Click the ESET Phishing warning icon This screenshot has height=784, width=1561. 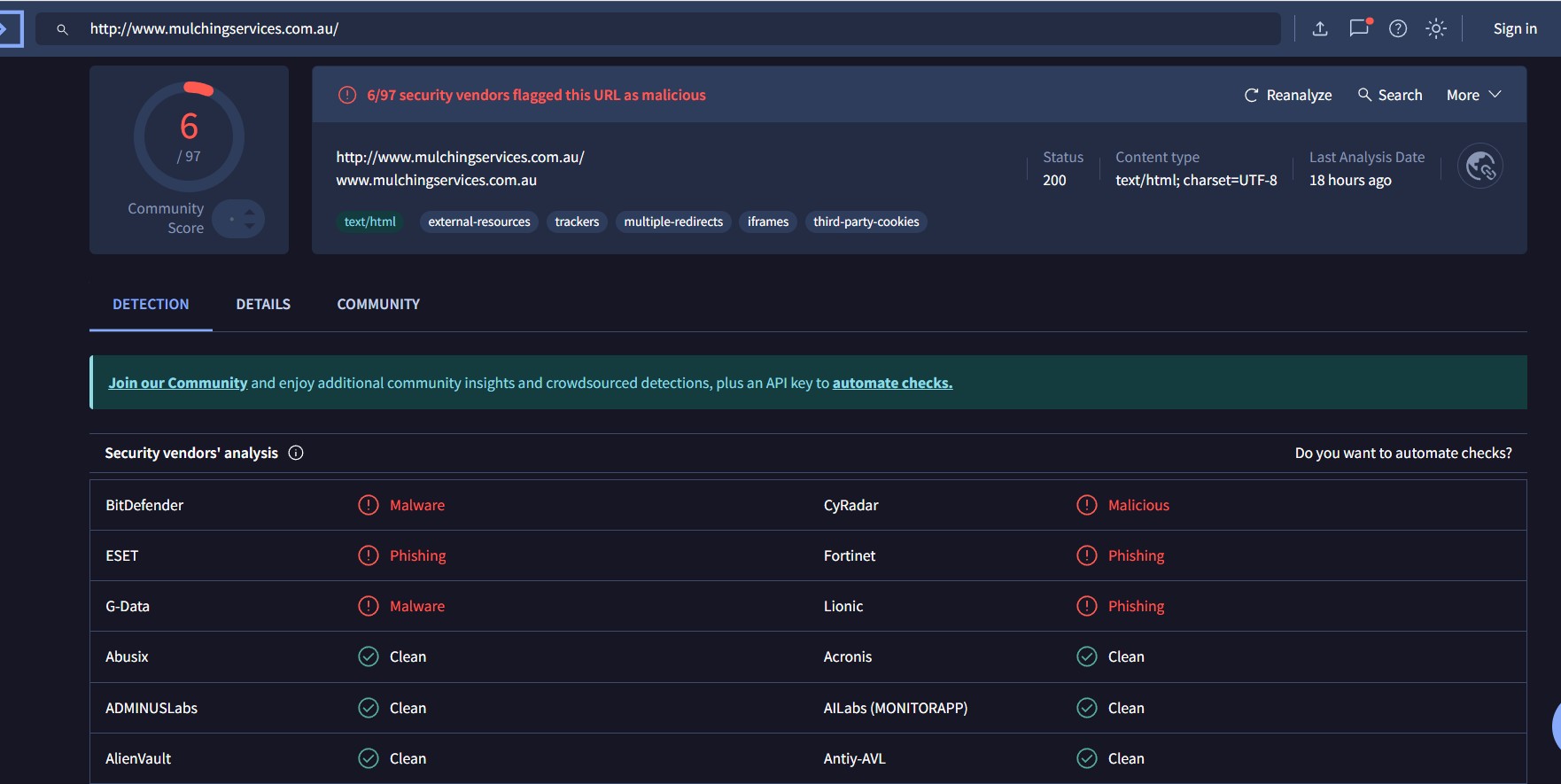click(x=369, y=555)
